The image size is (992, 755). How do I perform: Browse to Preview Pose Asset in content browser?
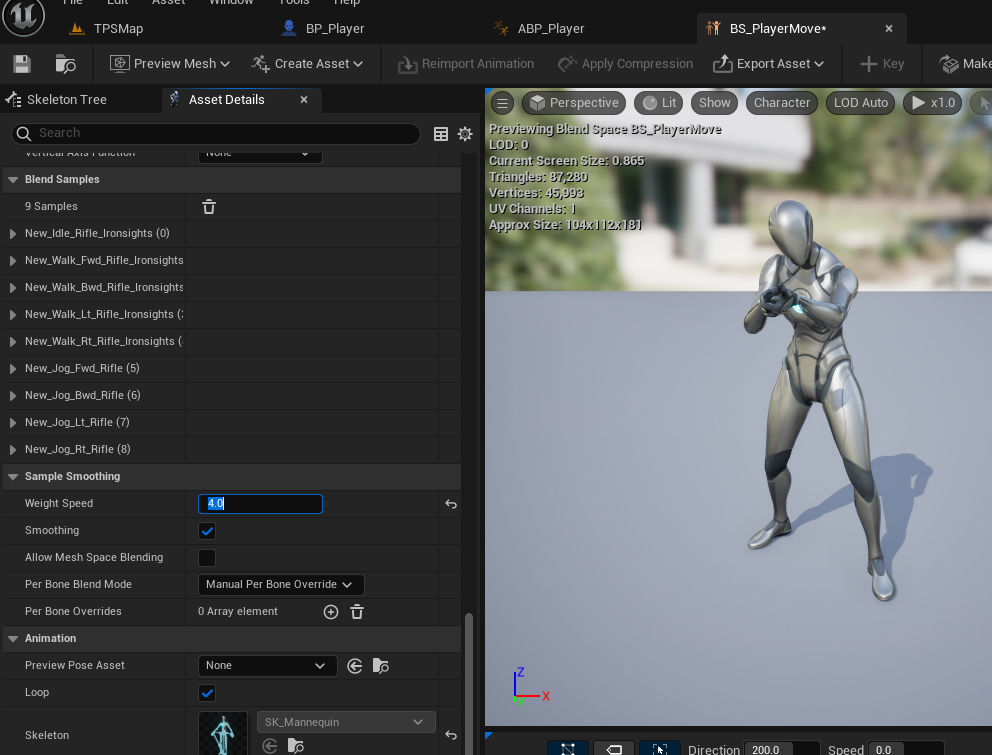(380, 666)
